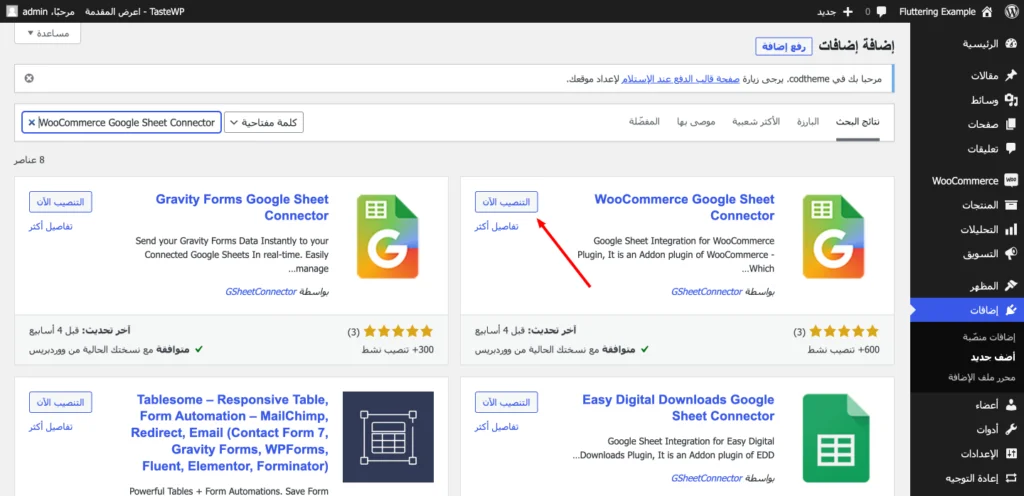Open تفاصيل أكثر for Gravity Forms connector

[51, 226]
